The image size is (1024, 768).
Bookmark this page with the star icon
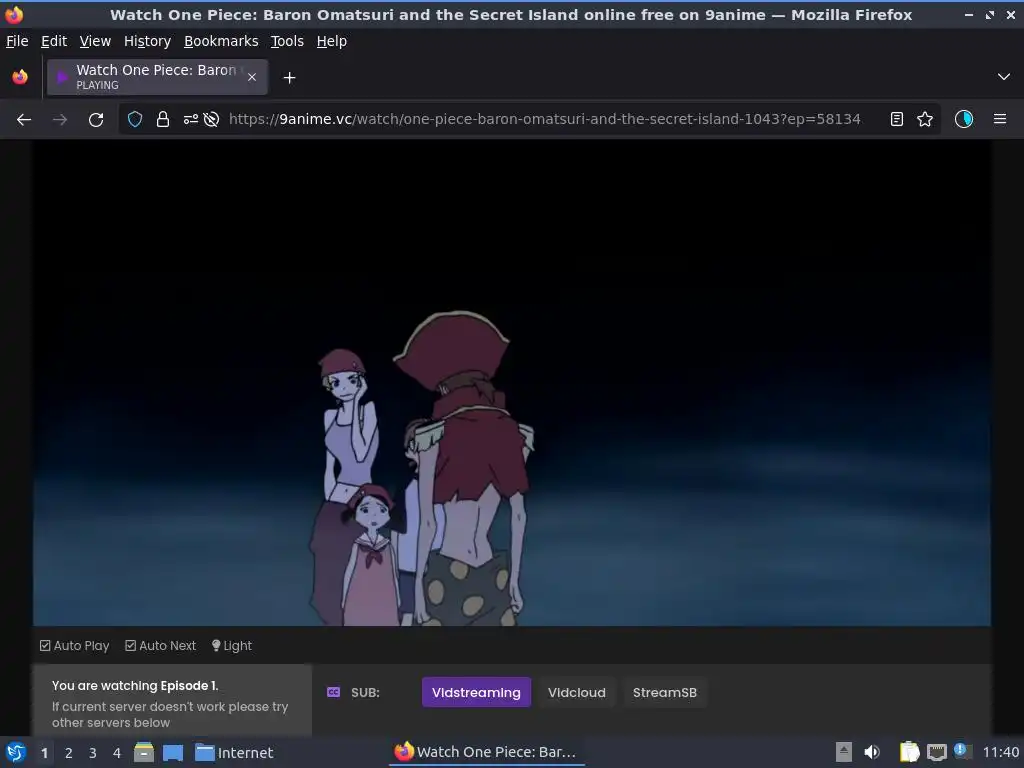[925, 119]
